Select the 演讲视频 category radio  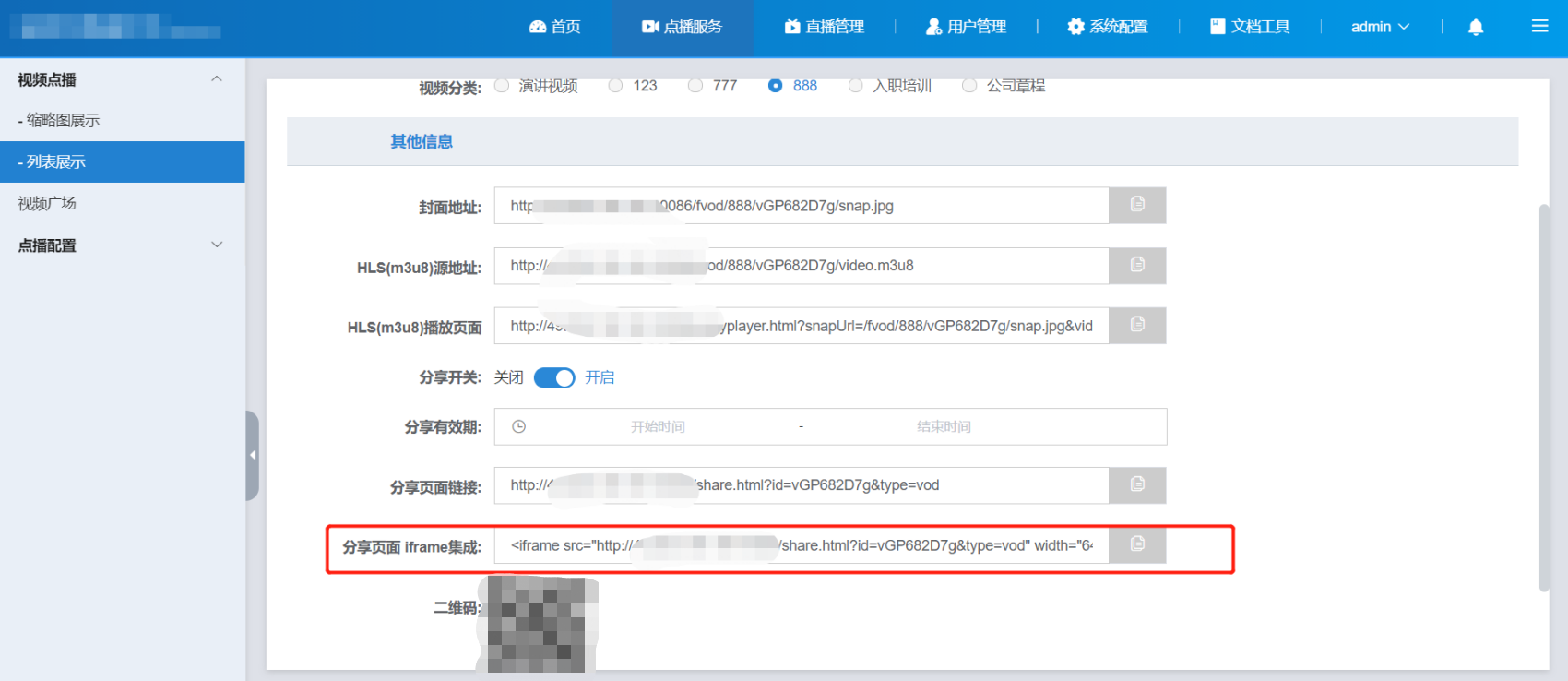[502, 85]
